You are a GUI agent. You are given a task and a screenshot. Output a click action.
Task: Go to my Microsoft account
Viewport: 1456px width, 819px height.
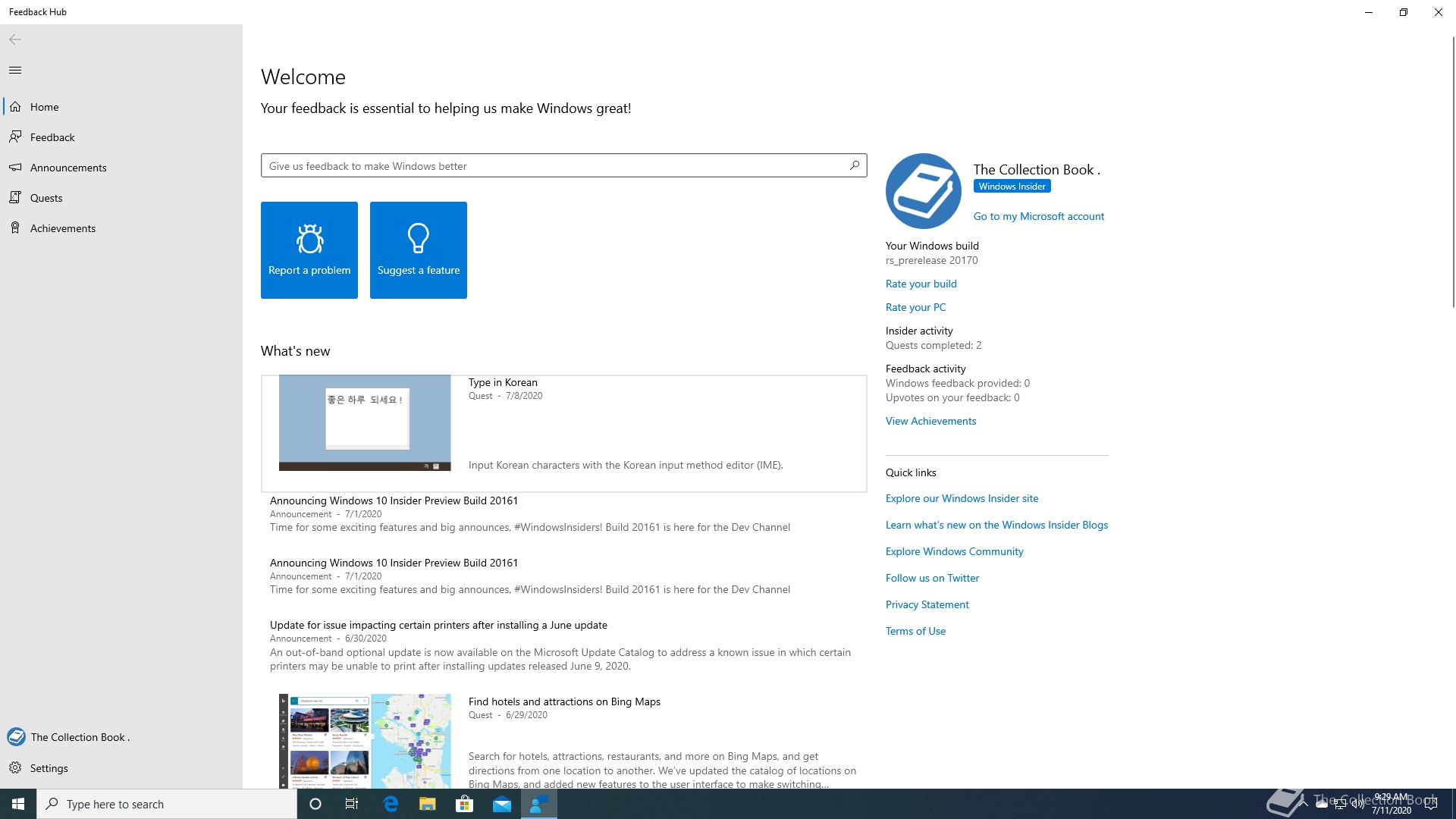1039,216
